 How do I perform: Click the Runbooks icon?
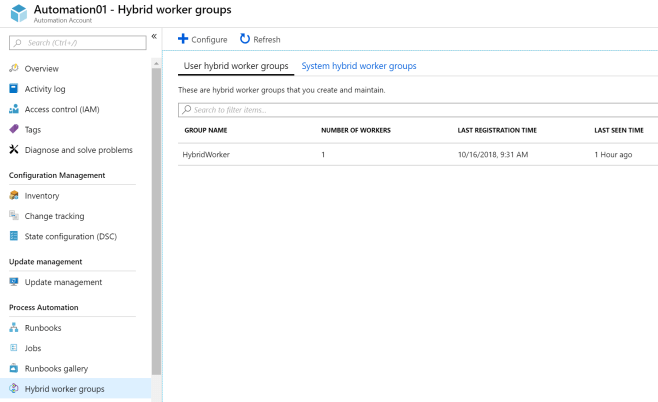[x=14, y=327]
